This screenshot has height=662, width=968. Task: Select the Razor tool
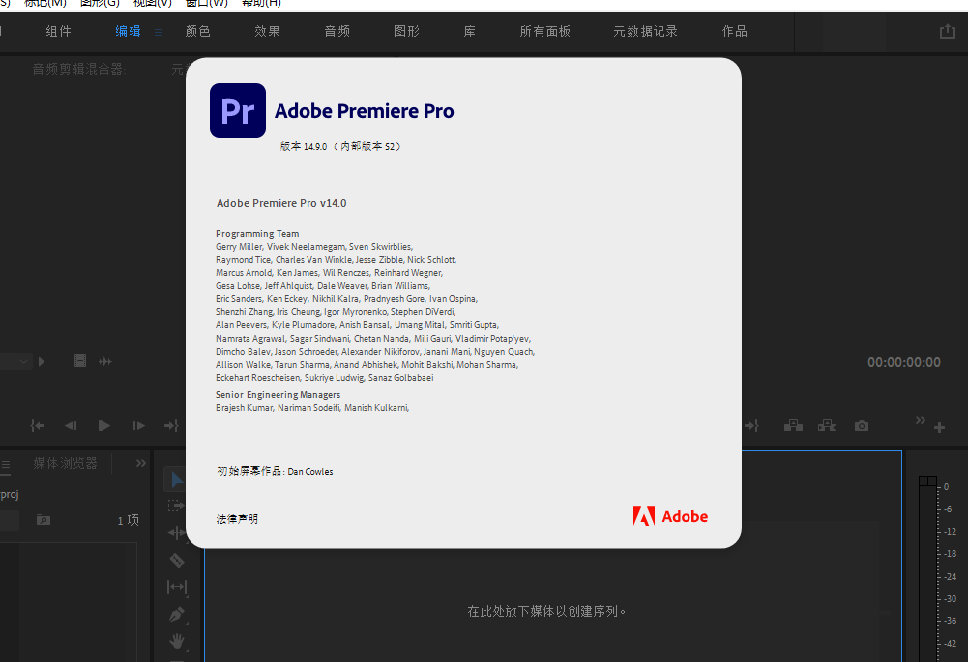point(177,559)
